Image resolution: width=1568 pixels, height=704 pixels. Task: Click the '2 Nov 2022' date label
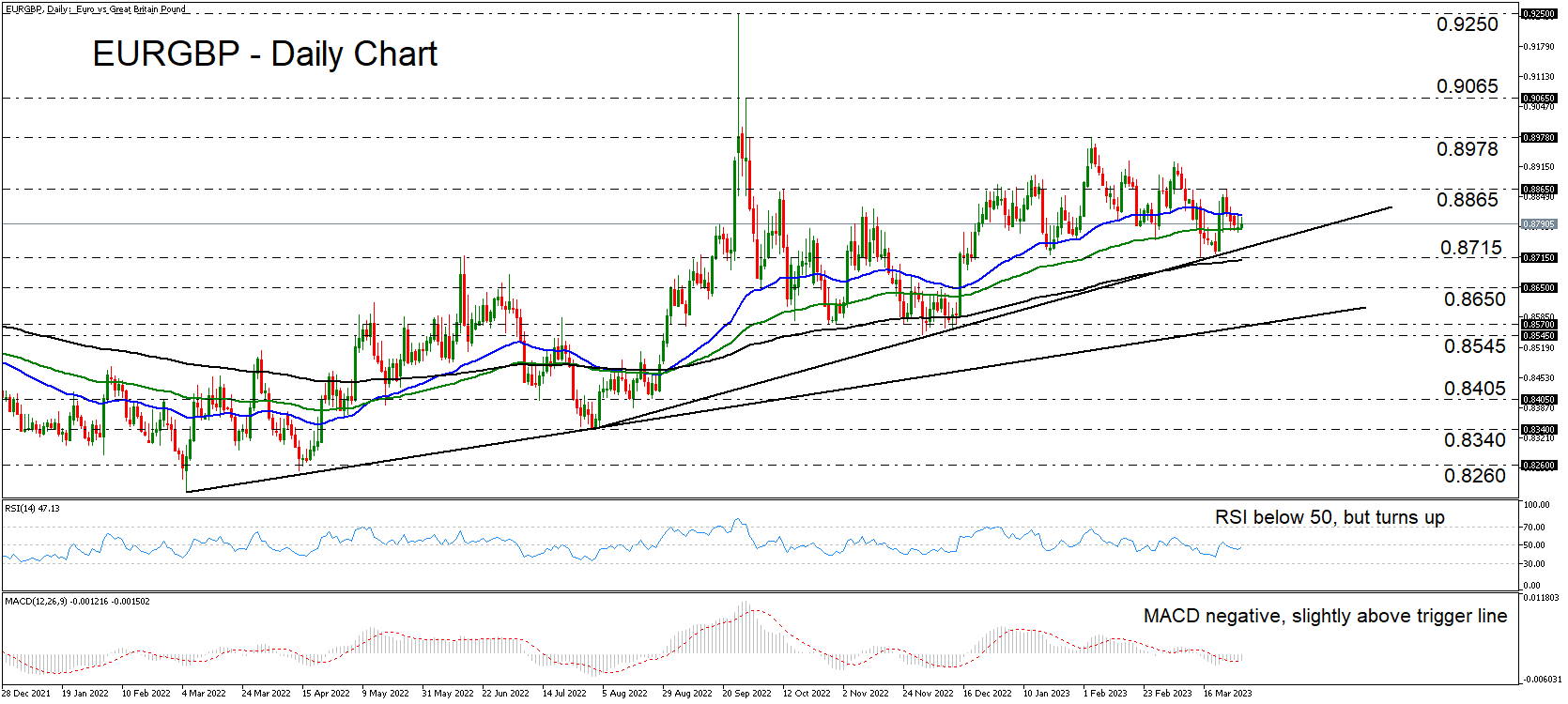pyautogui.click(x=866, y=694)
